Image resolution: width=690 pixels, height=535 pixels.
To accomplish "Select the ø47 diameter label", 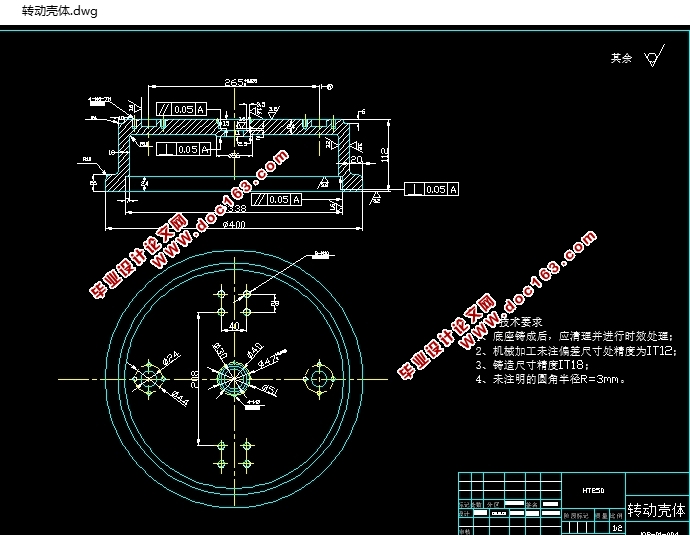I will click(x=268, y=360).
